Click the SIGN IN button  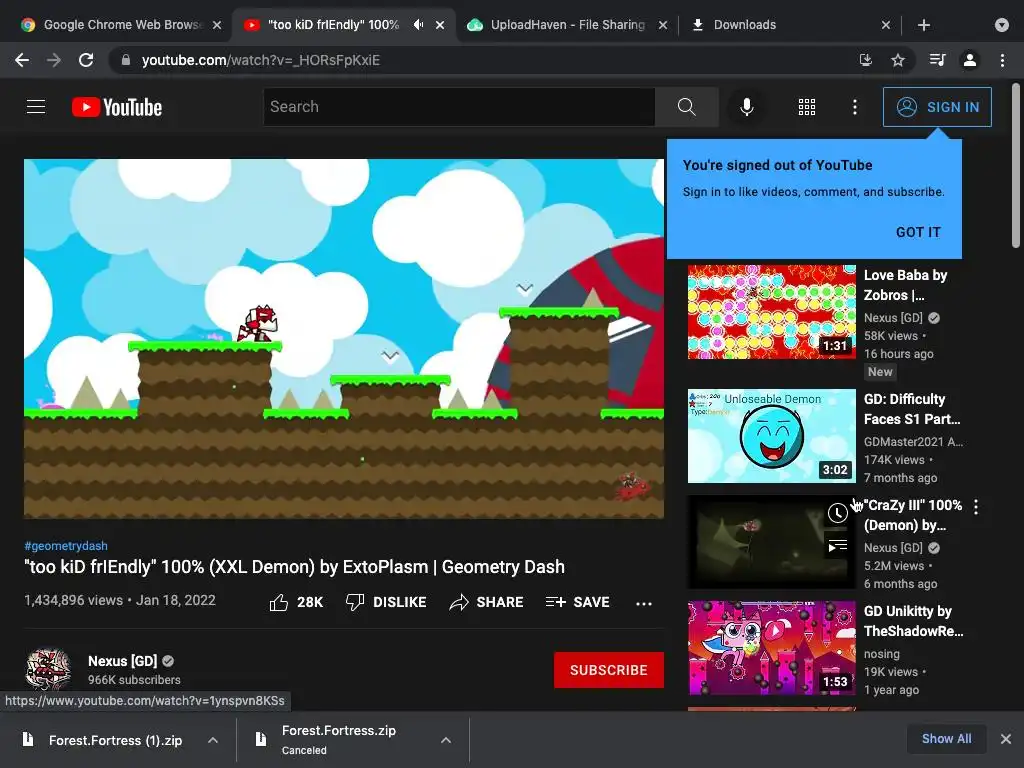pyautogui.click(x=937, y=106)
